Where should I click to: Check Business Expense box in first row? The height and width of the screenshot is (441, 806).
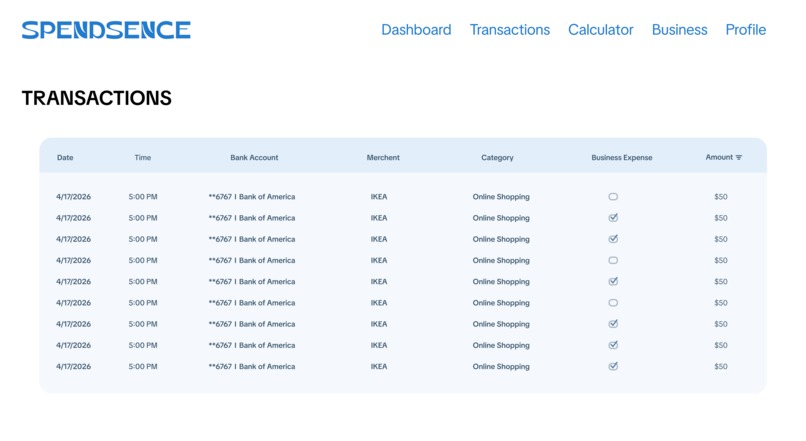point(613,196)
